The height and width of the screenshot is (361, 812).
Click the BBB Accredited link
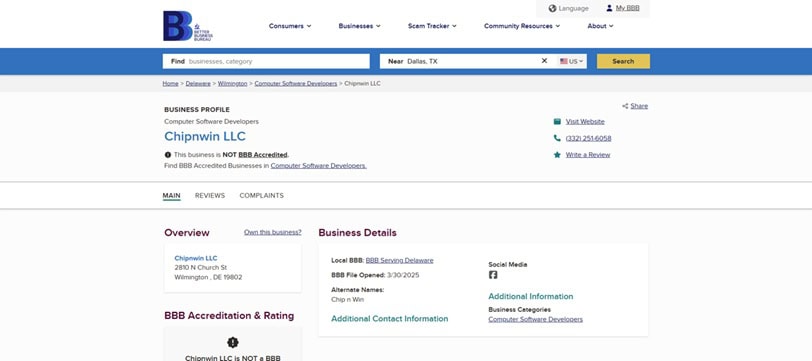tap(263, 155)
